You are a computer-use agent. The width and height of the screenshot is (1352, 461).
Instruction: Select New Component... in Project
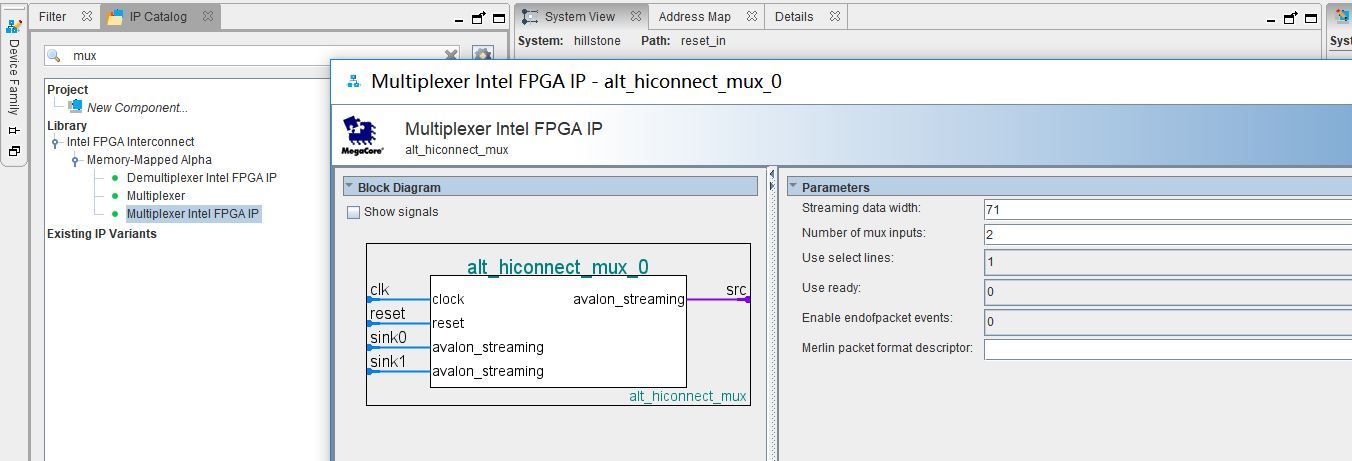click(x=137, y=107)
